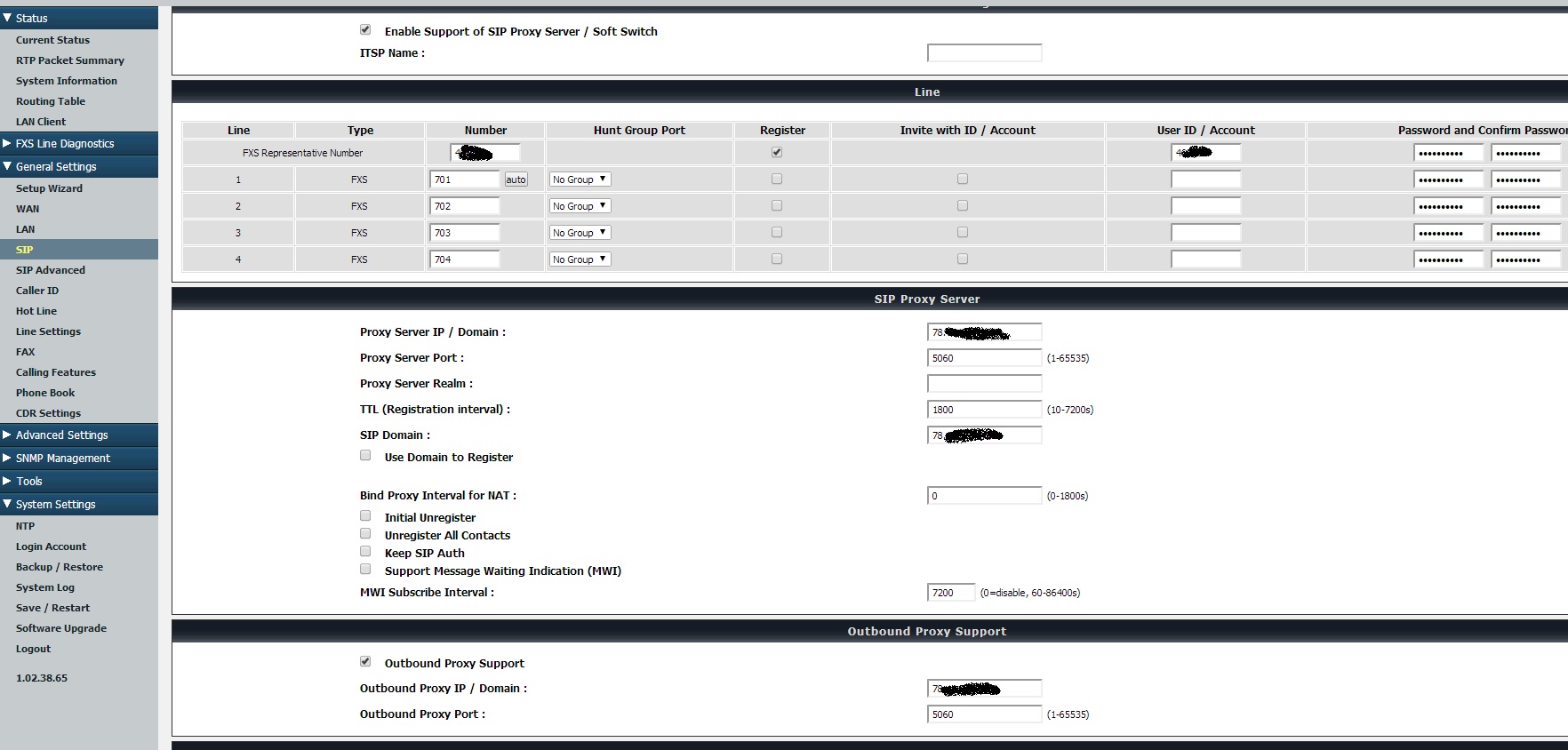The width and height of the screenshot is (1568, 750).
Task: Click the auto button for line 1
Action: click(x=516, y=180)
